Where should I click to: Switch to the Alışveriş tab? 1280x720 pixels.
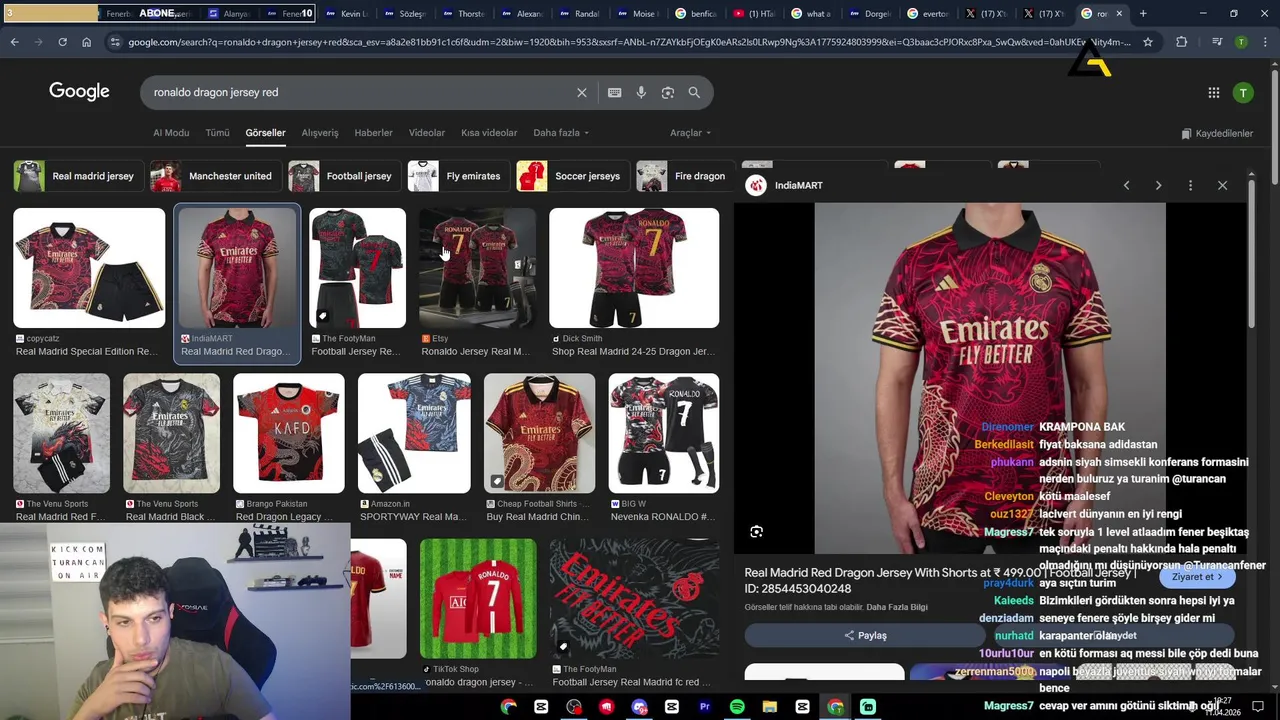click(x=320, y=133)
